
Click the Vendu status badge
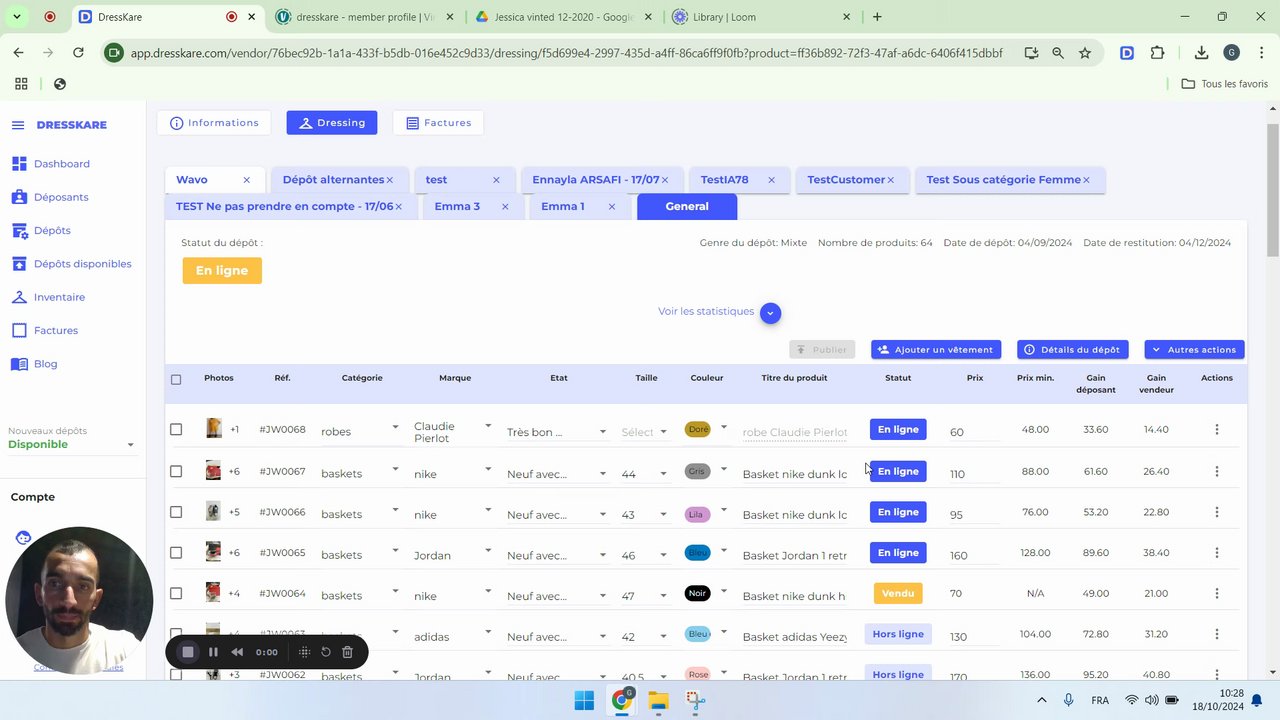[898, 594]
